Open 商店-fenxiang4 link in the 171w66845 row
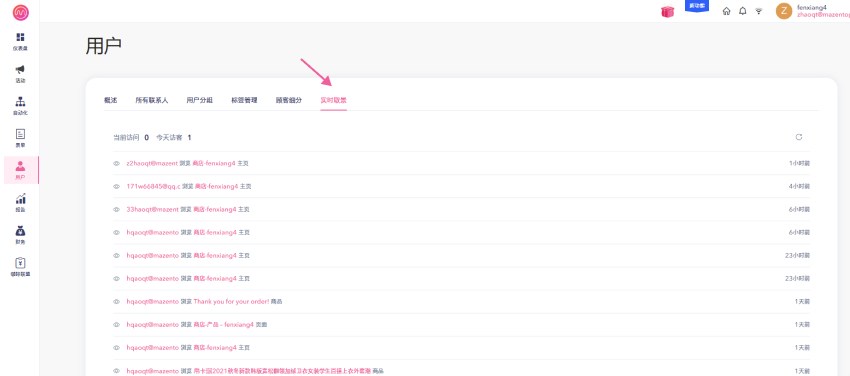 point(216,186)
